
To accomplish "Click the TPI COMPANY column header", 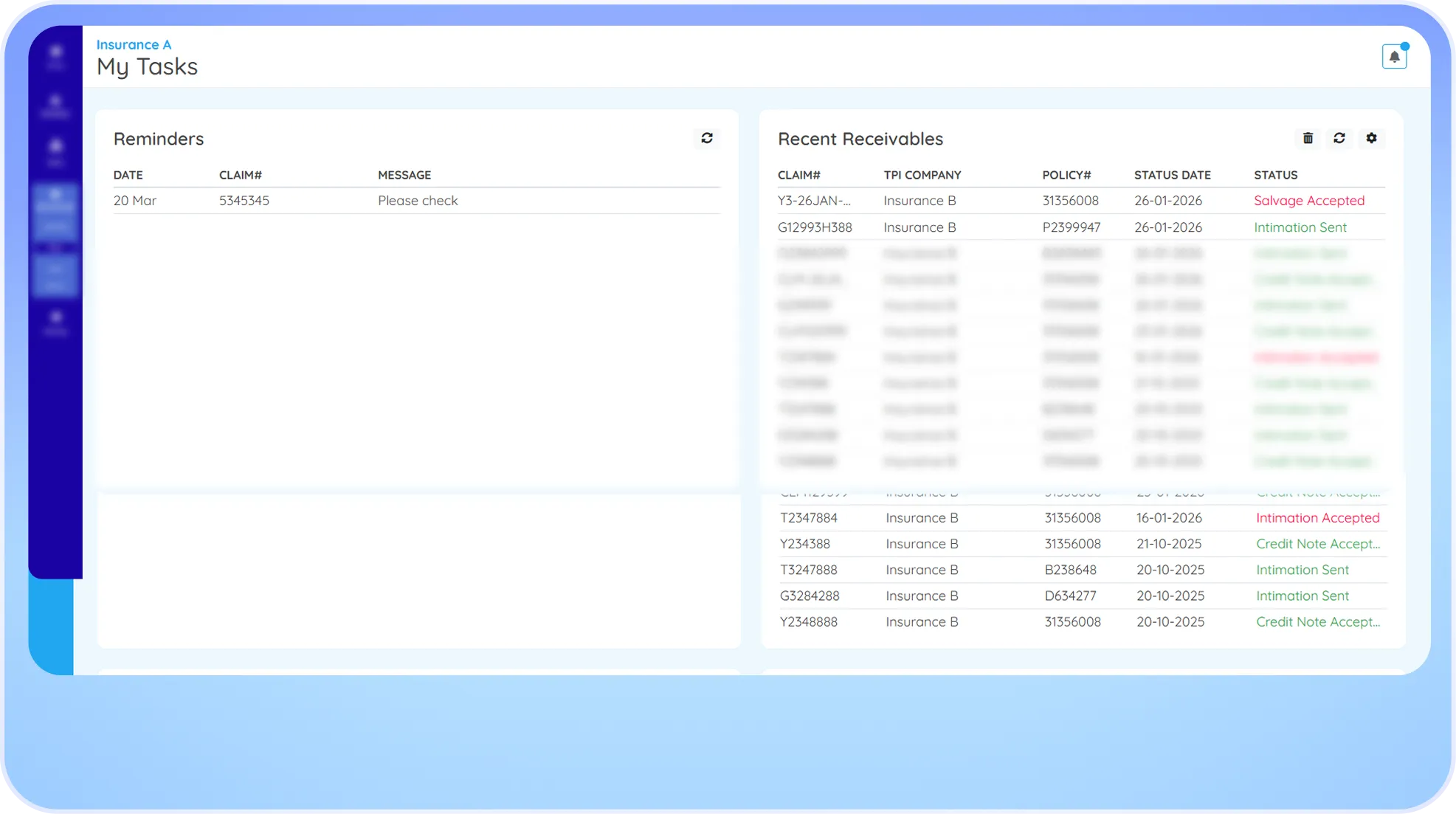I will pyautogui.click(x=922, y=175).
